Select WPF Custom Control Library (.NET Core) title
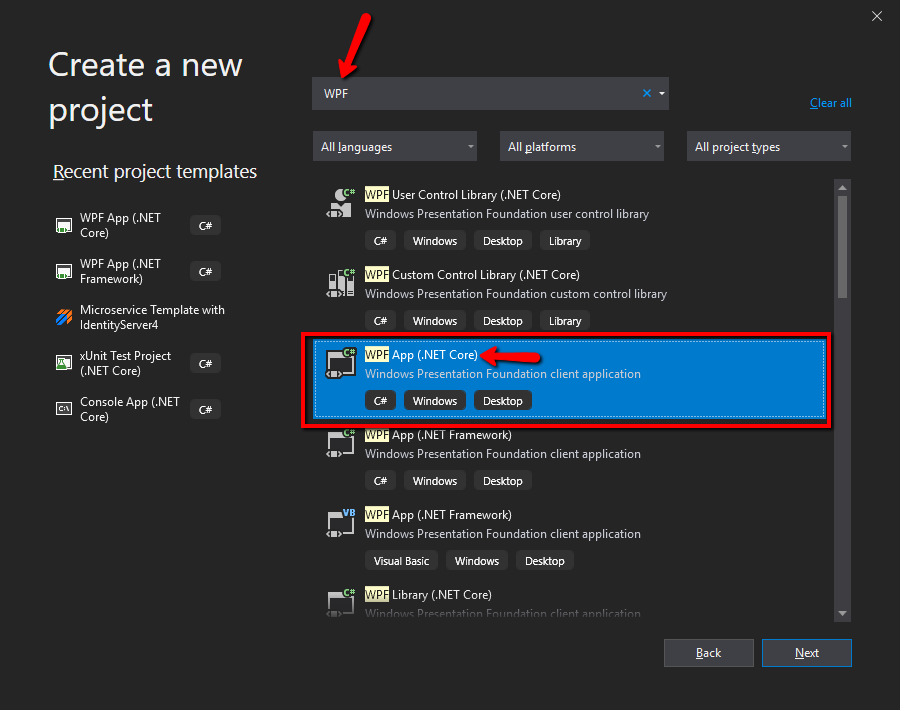 [472, 274]
